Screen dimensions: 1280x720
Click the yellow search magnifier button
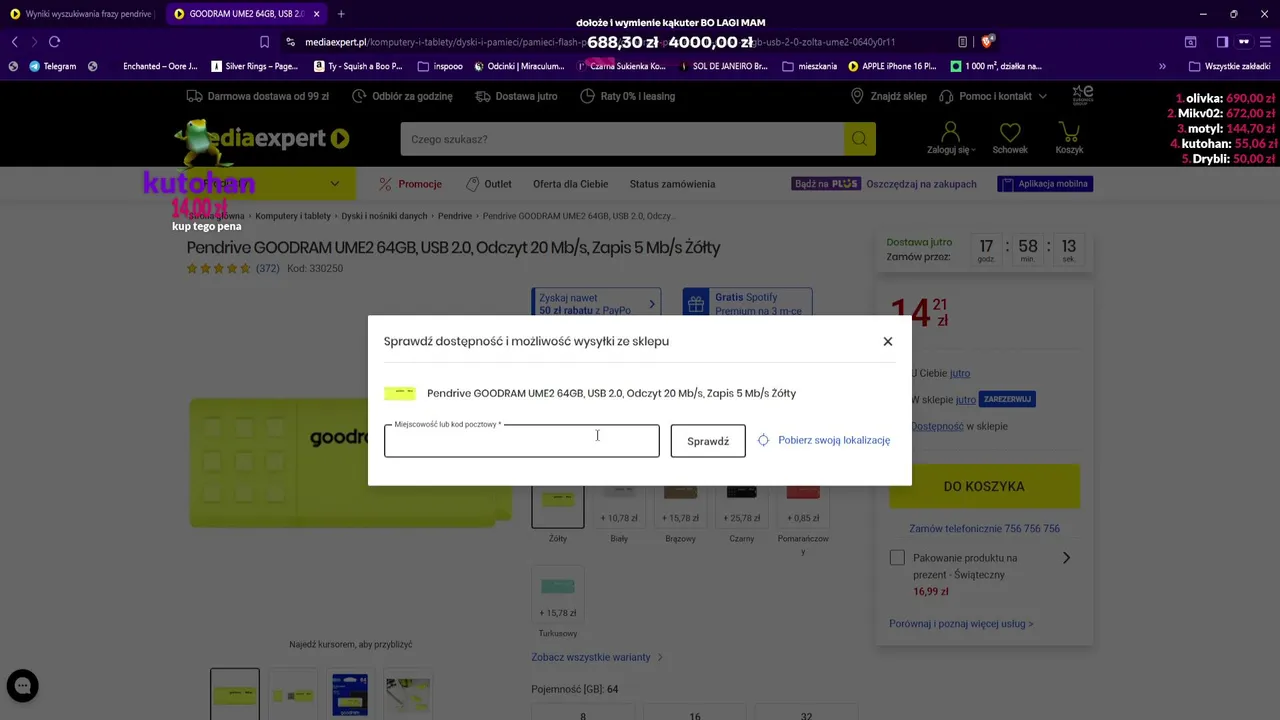pyautogui.click(x=859, y=139)
